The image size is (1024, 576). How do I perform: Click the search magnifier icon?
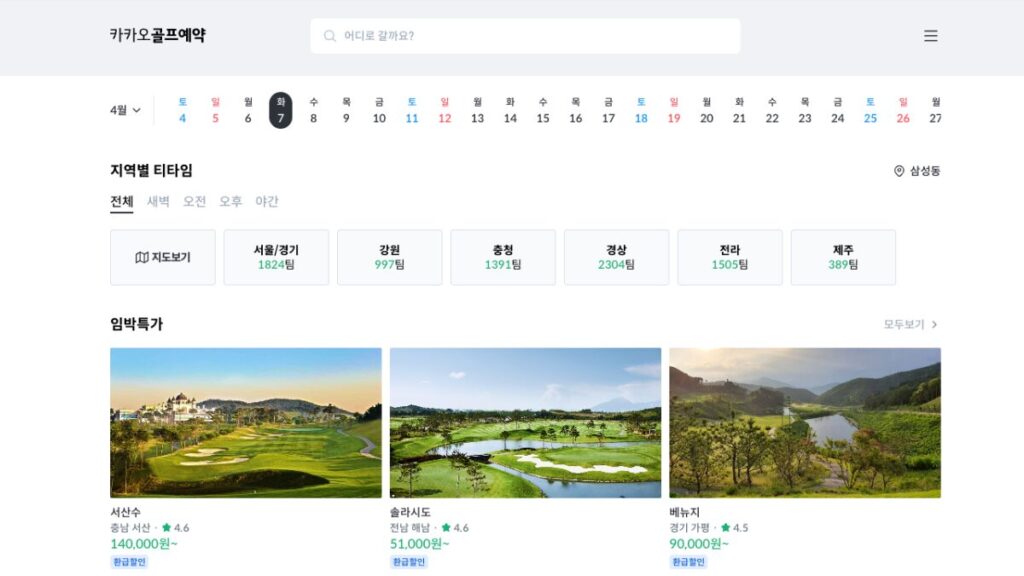(x=330, y=36)
